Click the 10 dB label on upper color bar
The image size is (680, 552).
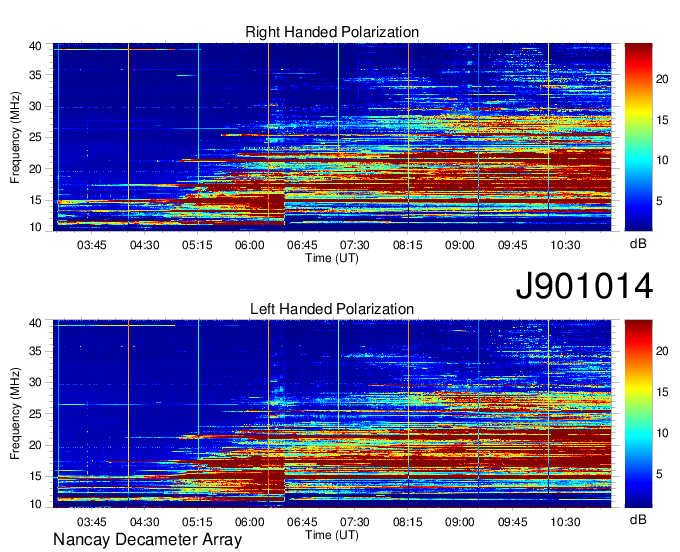point(662,161)
